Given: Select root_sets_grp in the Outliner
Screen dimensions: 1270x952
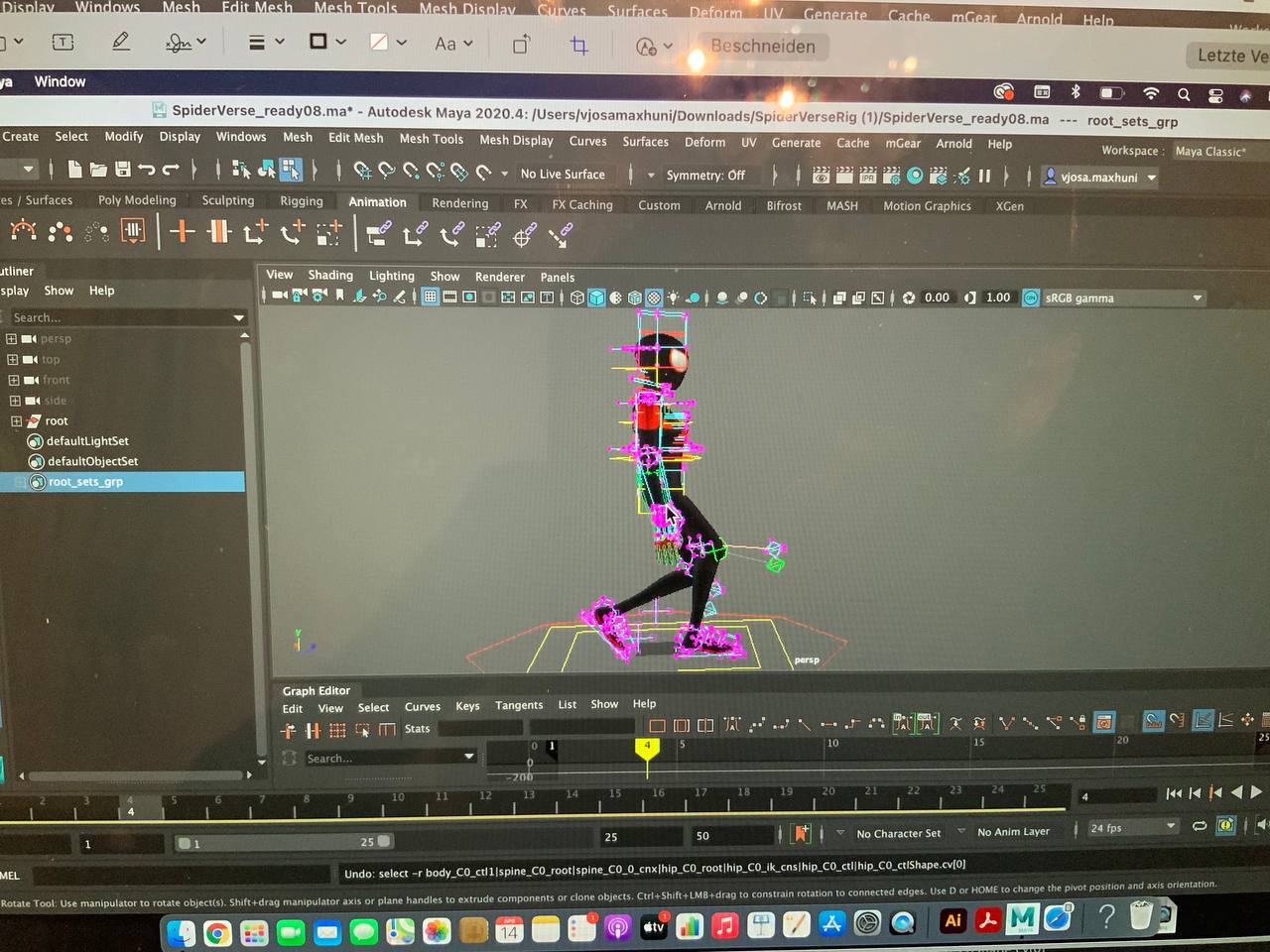Looking at the screenshot, I should pyautogui.click(x=121, y=482).
